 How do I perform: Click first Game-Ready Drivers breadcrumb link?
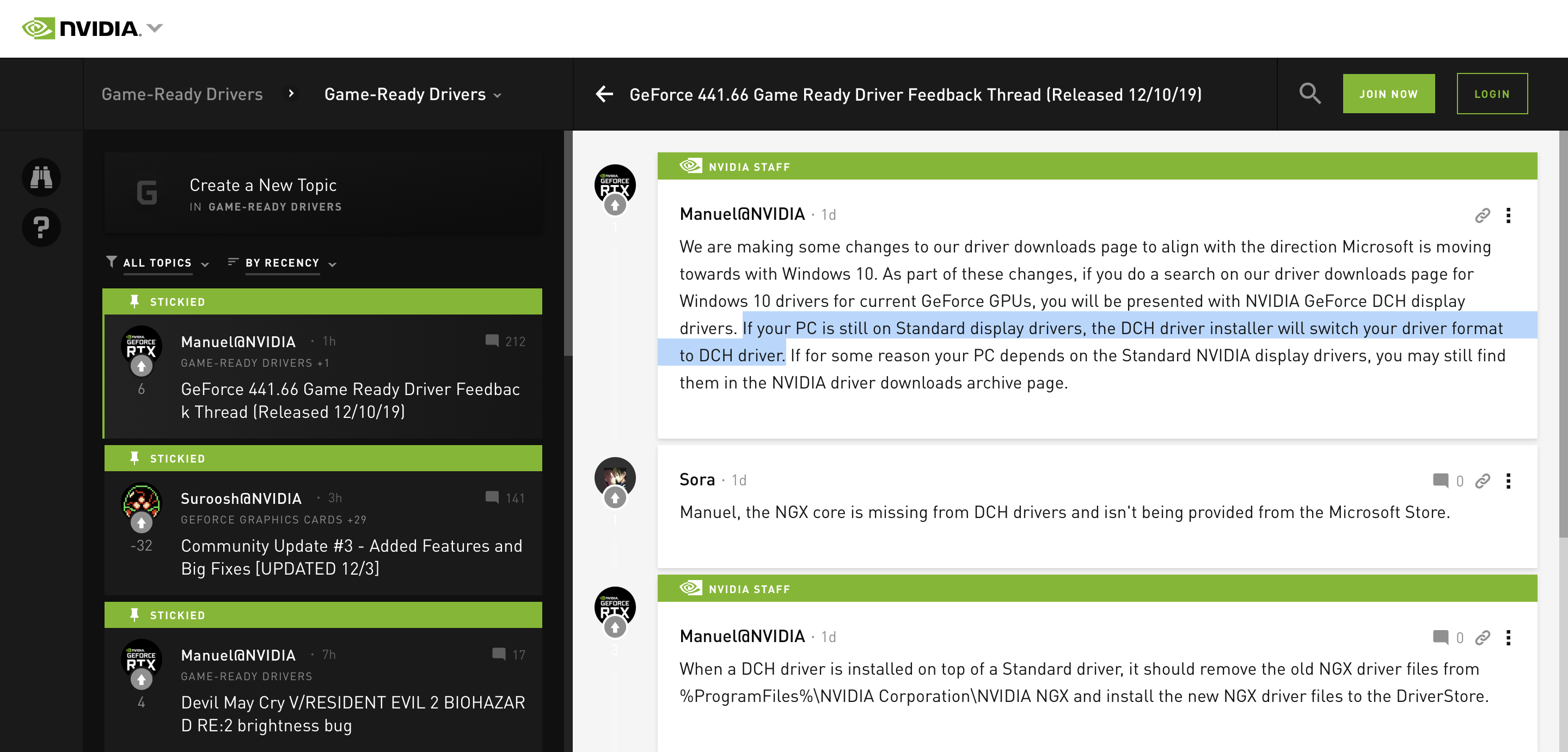(182, 94)
